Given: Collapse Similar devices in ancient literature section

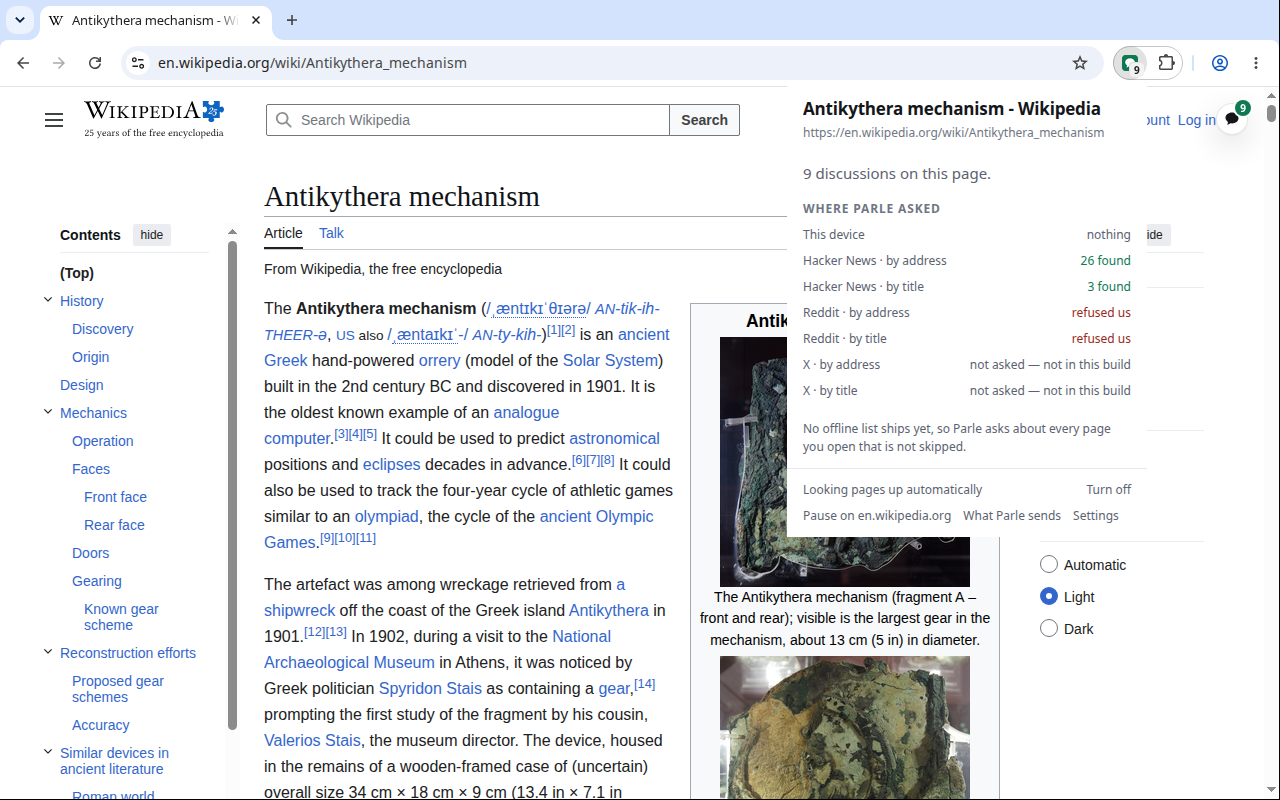Looking at the screenshot, I should [x=47, y=752].
